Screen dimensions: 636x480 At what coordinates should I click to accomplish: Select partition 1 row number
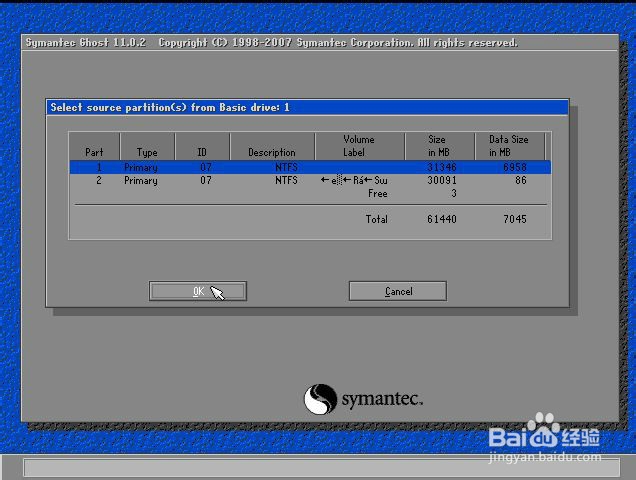pos(99,167)
